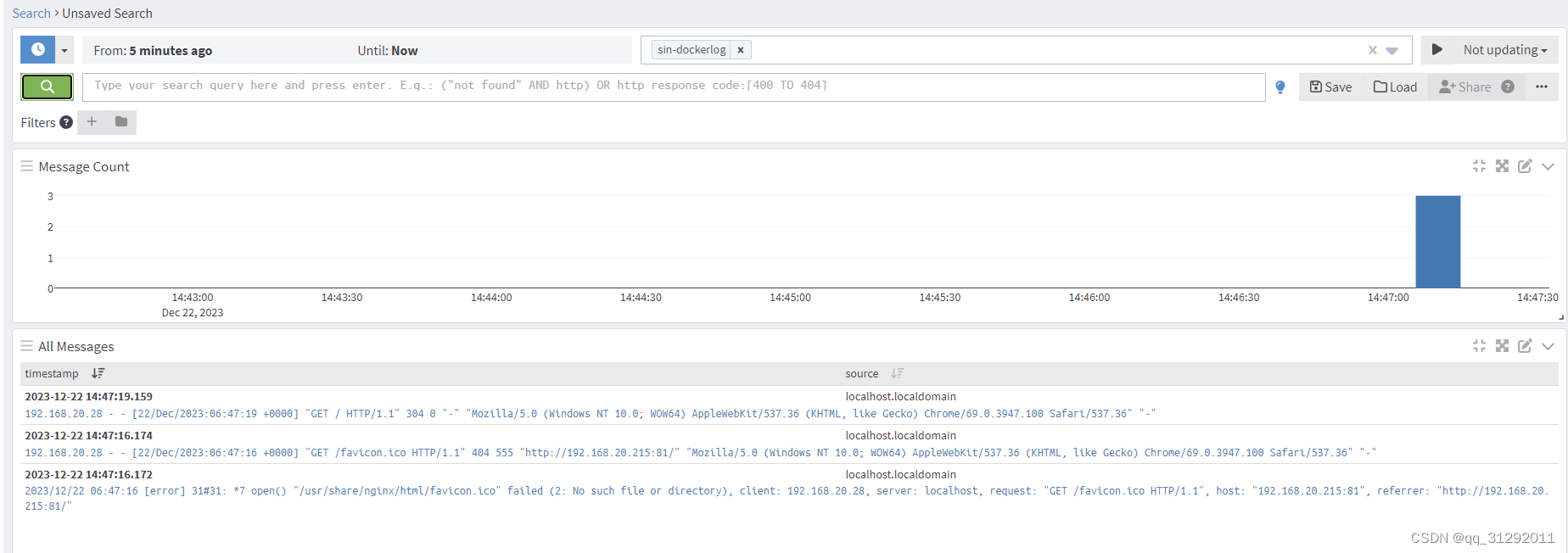Go to Search breadcrumb link

31,14
